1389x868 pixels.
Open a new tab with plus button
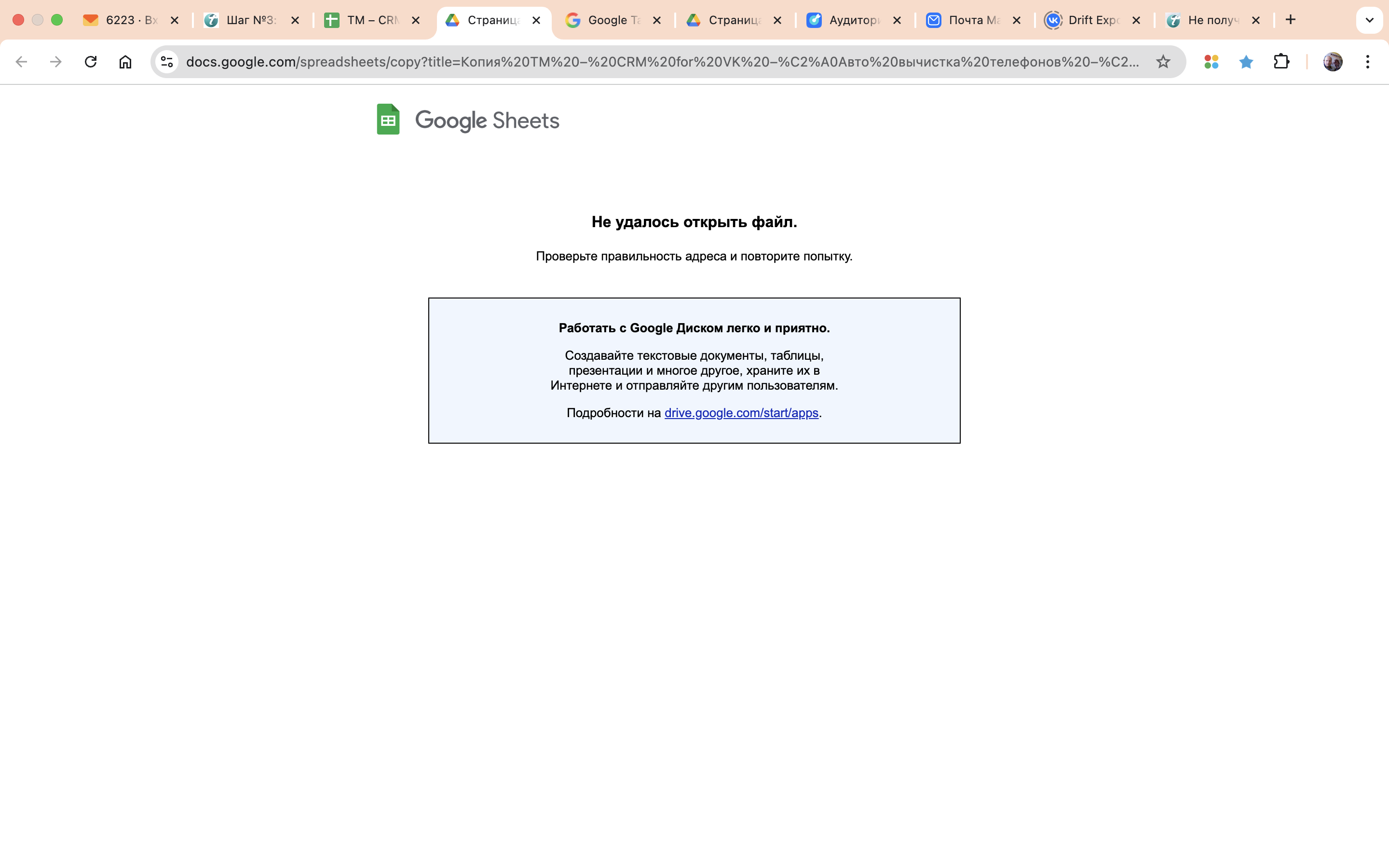point(1290,20)
